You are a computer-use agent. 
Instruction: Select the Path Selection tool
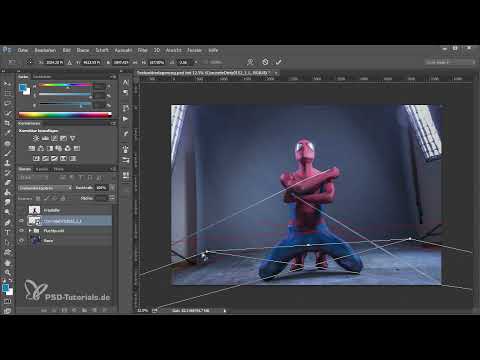click(7, 242)
